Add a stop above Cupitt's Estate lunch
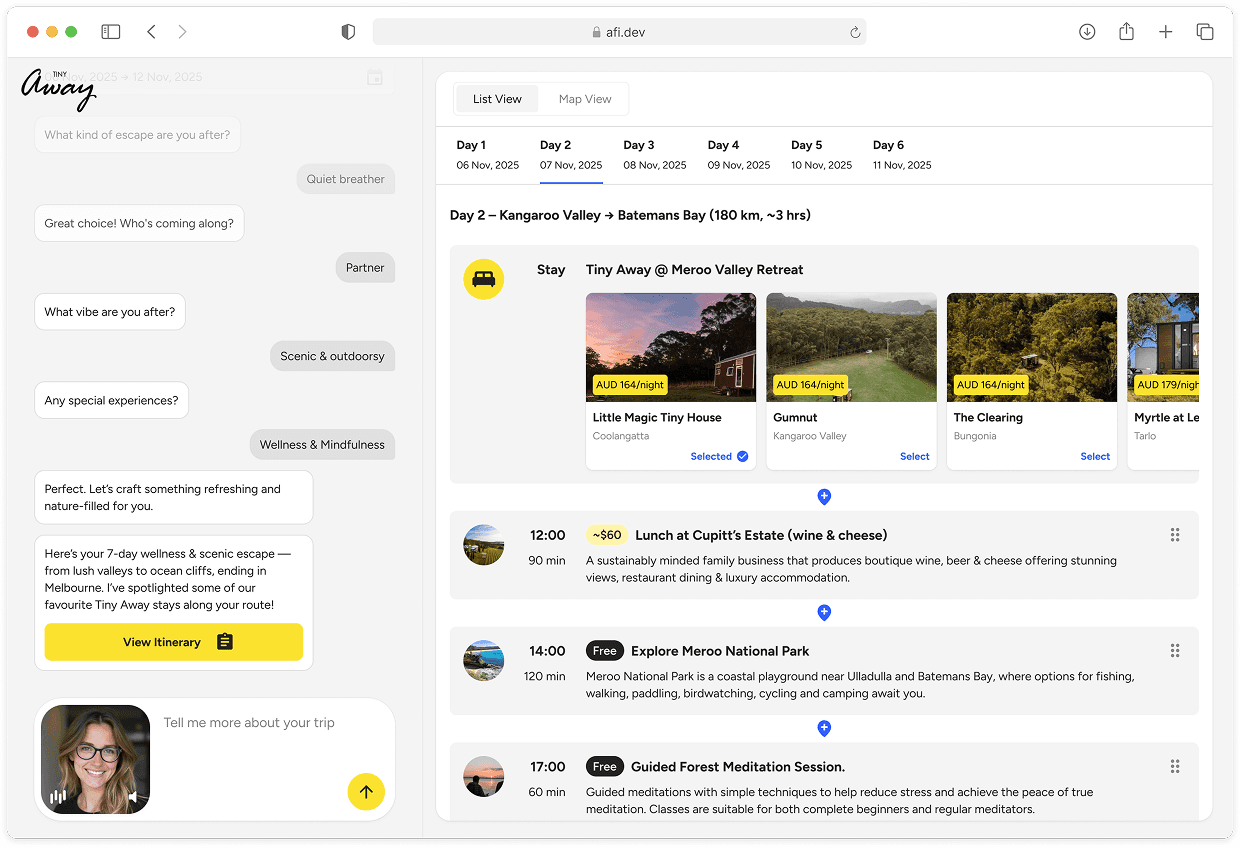1240x848 pixels. [824, 497]
